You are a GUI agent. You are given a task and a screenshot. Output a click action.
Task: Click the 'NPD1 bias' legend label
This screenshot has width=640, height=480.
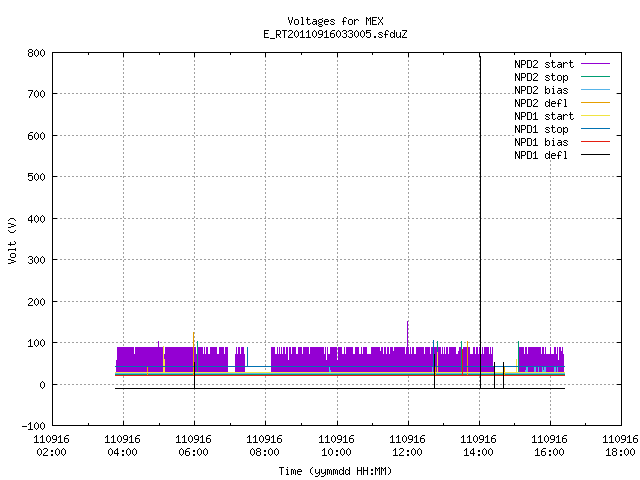541,142
